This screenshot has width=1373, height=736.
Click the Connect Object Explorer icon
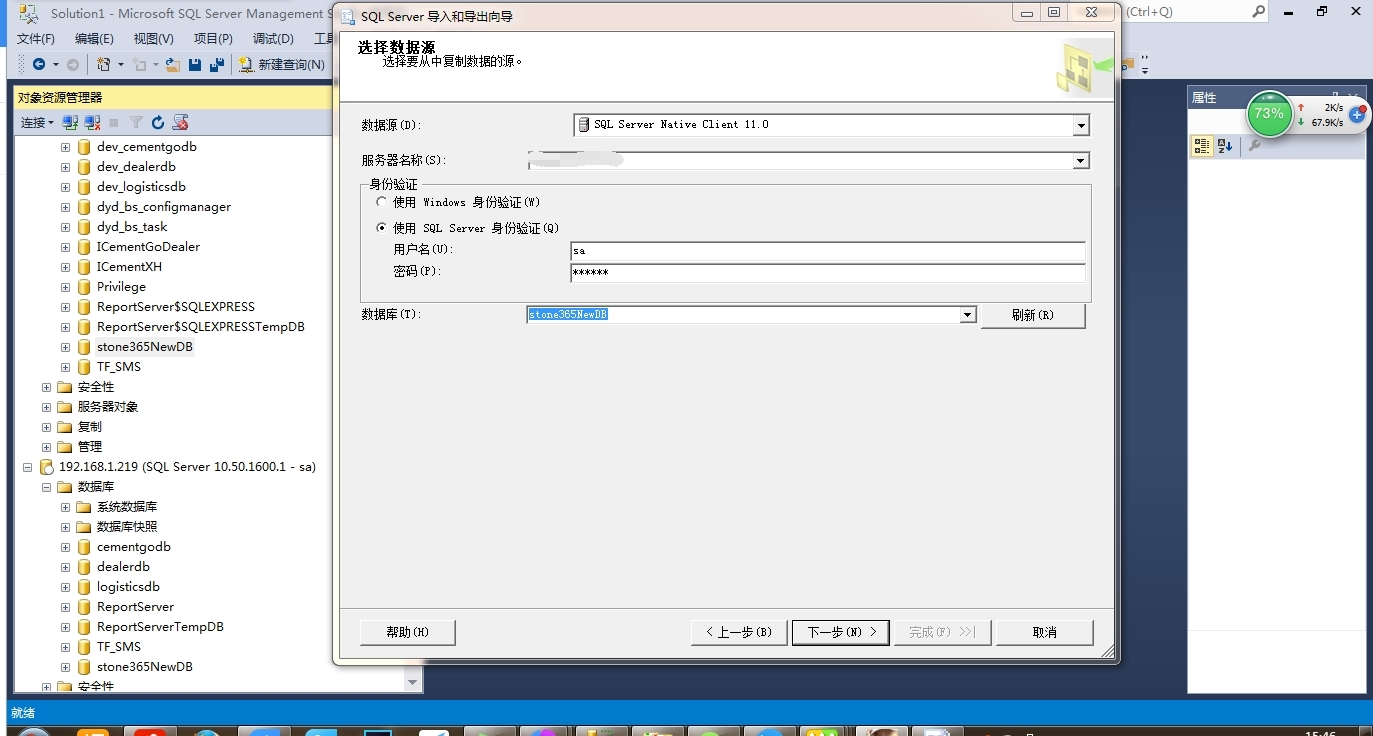point(70,123)
